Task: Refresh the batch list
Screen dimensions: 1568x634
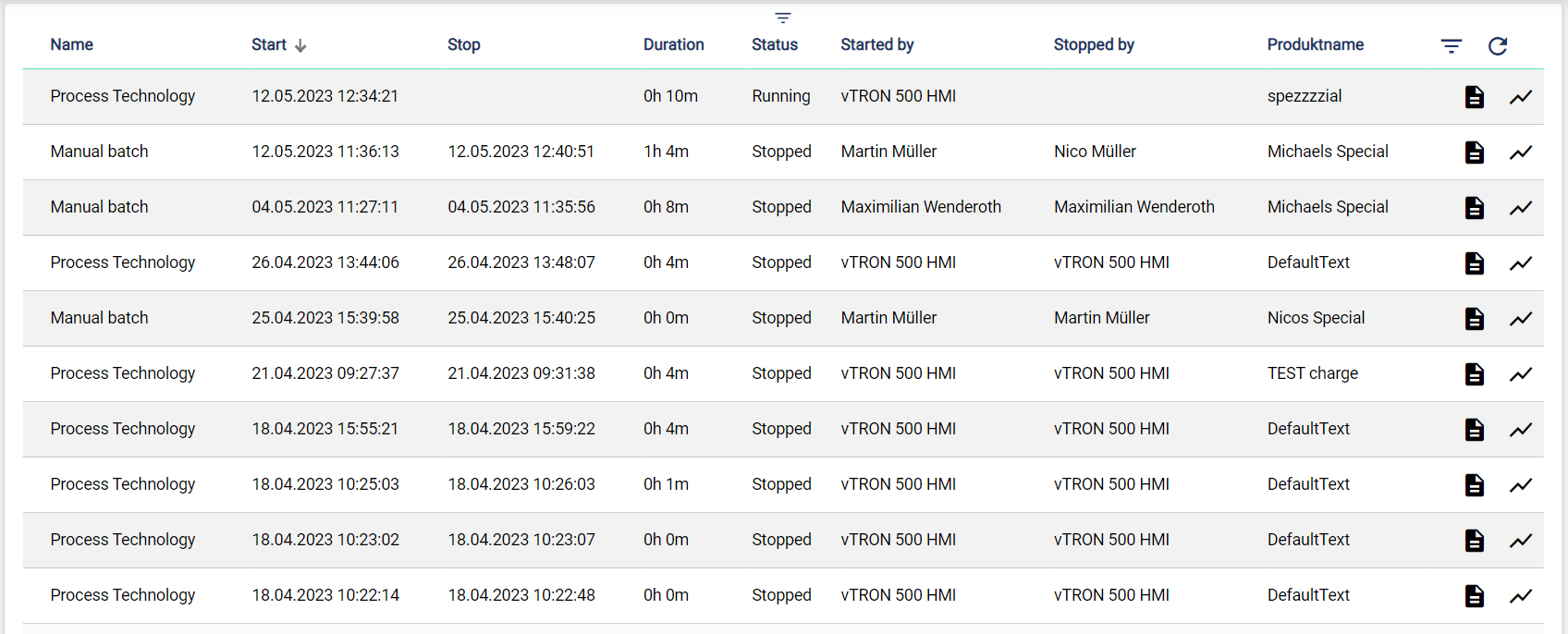Action: 1498,46
